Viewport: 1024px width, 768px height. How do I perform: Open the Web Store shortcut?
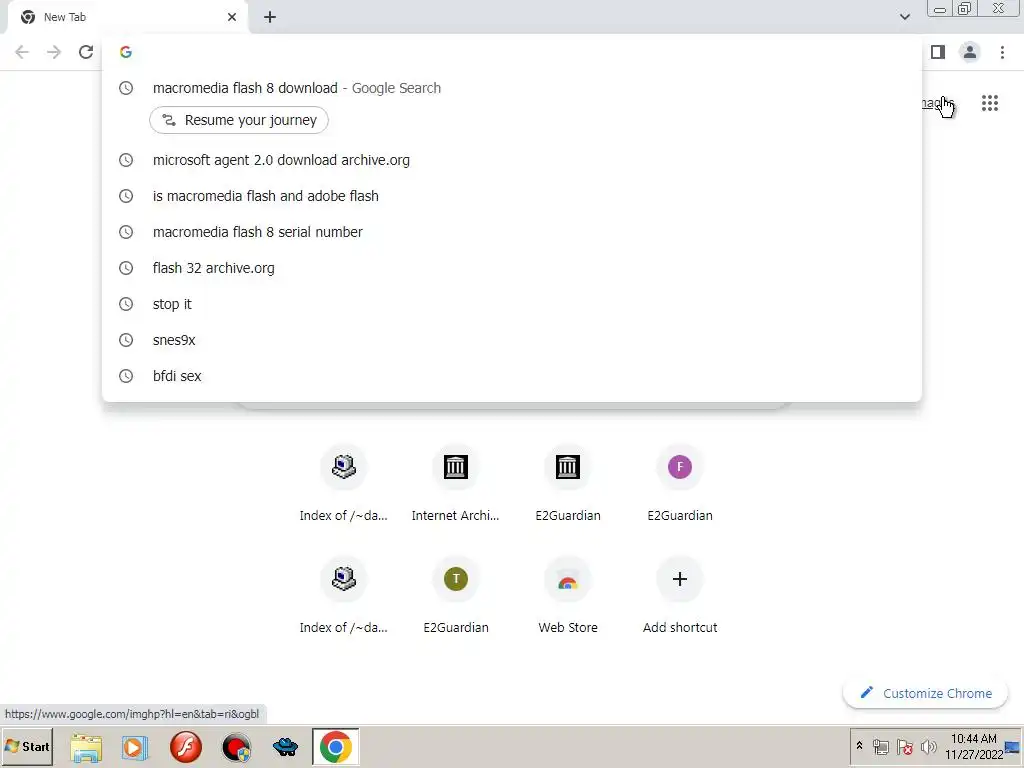click(568, 596)
